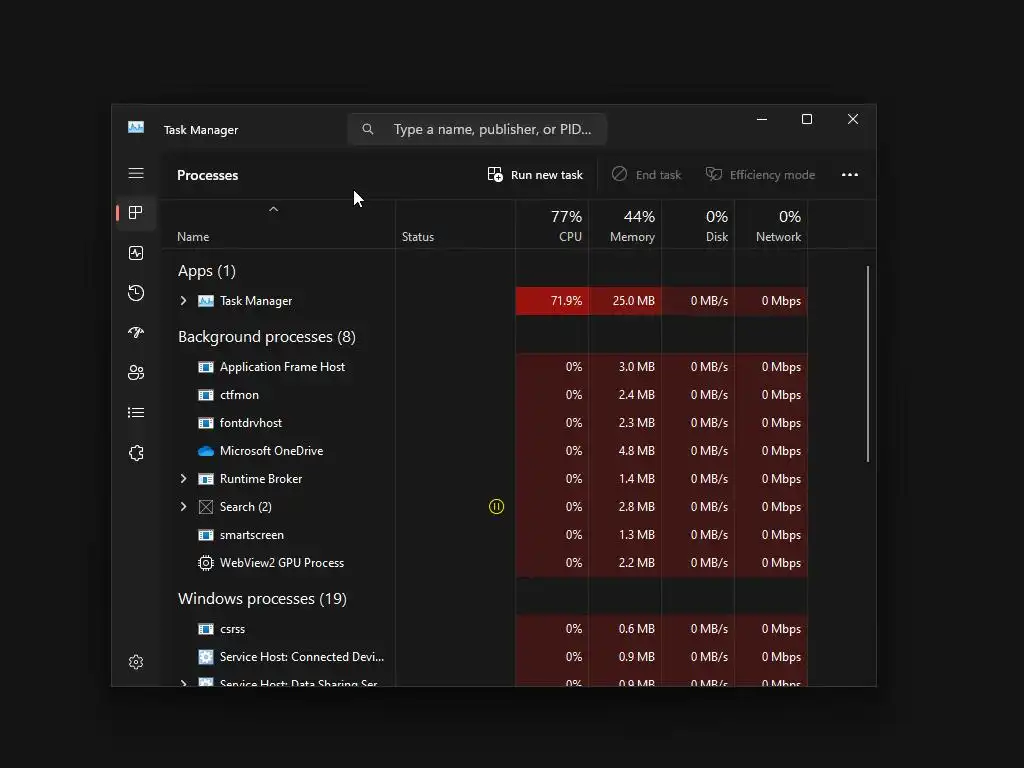Viewport: 1024px width, 768px height.
Task: Expand the Runtime Broker row
Action: 184,479
